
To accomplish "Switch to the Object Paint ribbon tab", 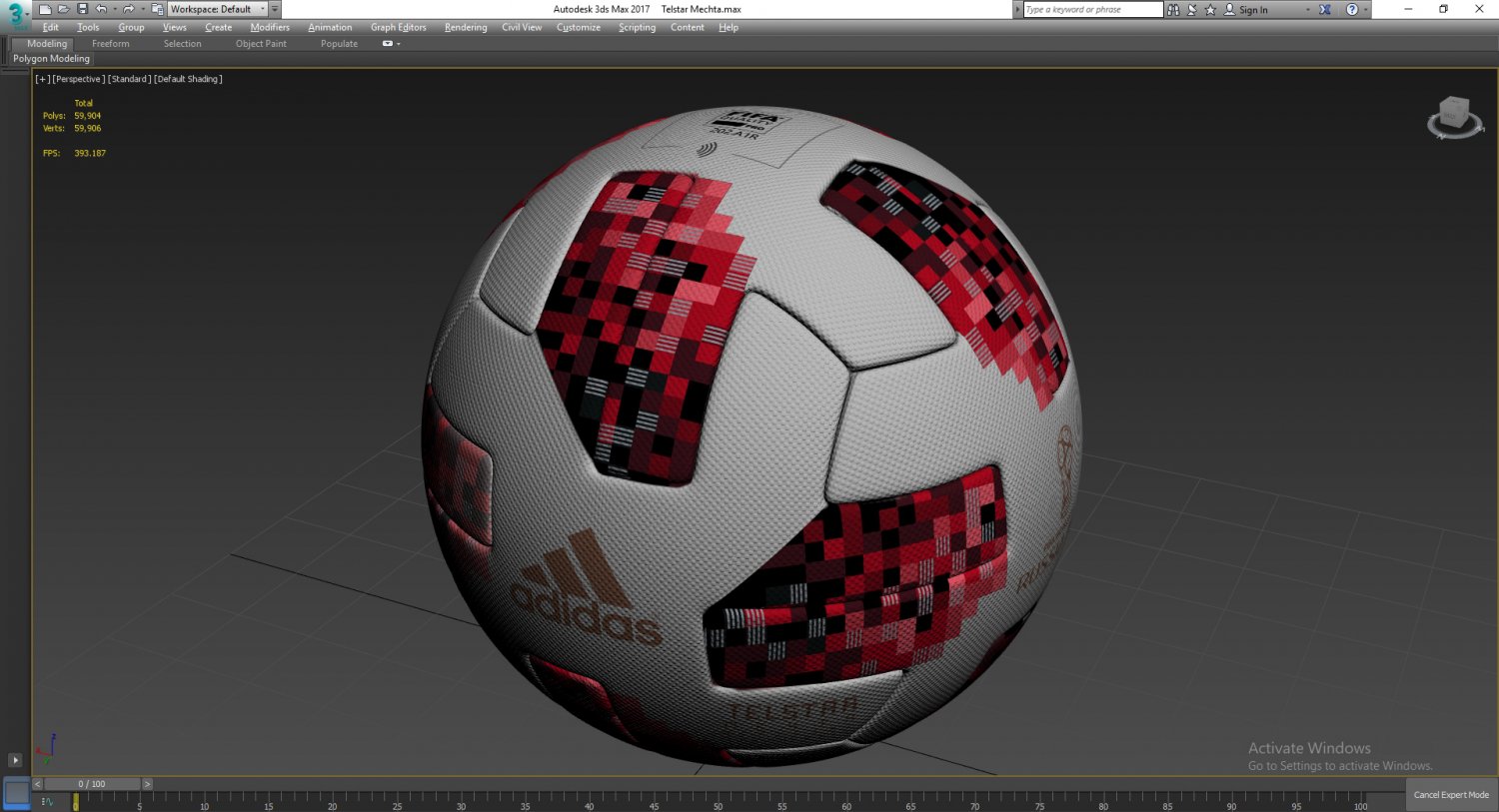I will tap(261, 44).
